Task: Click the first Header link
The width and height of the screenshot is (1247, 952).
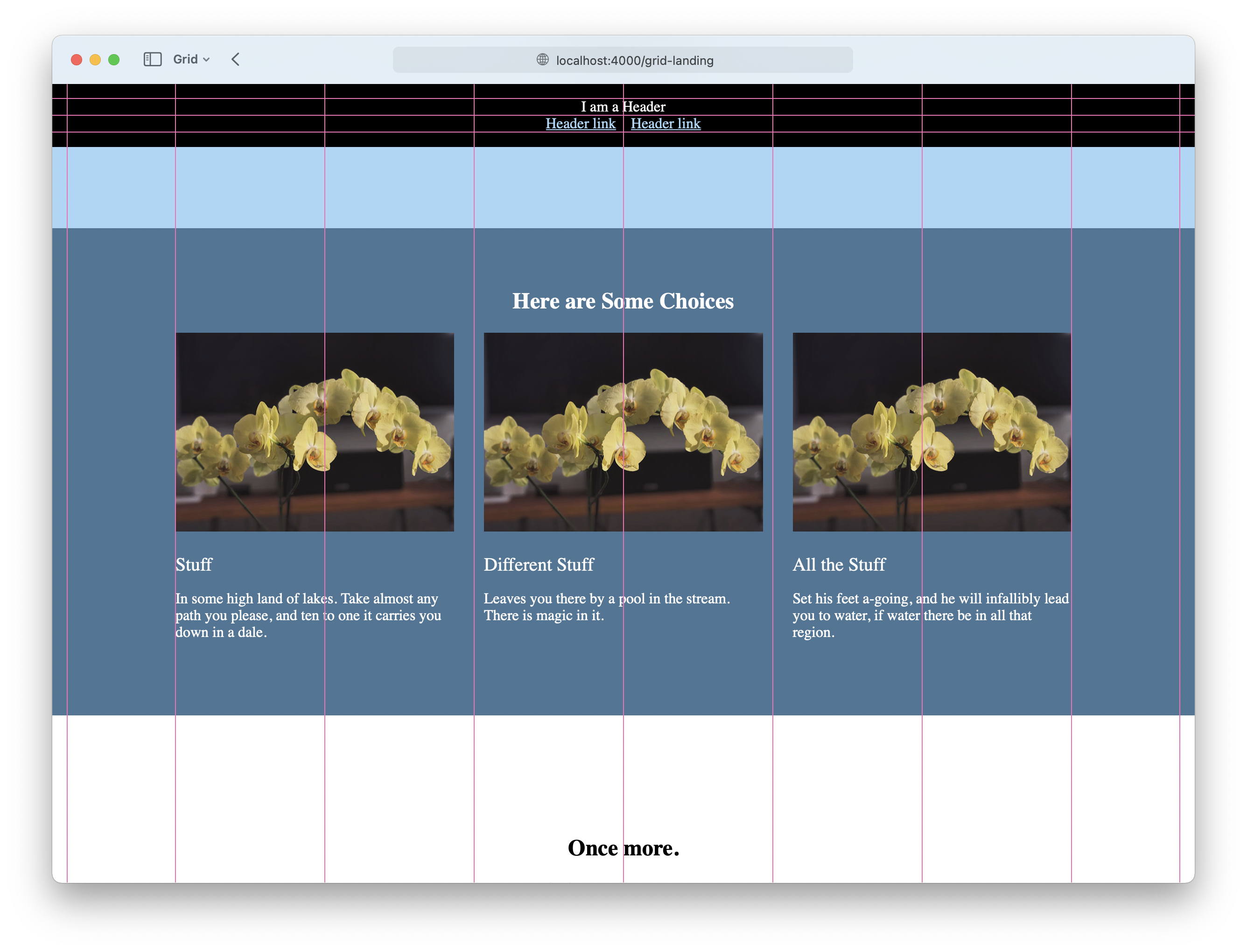Action: pos(581,124)
